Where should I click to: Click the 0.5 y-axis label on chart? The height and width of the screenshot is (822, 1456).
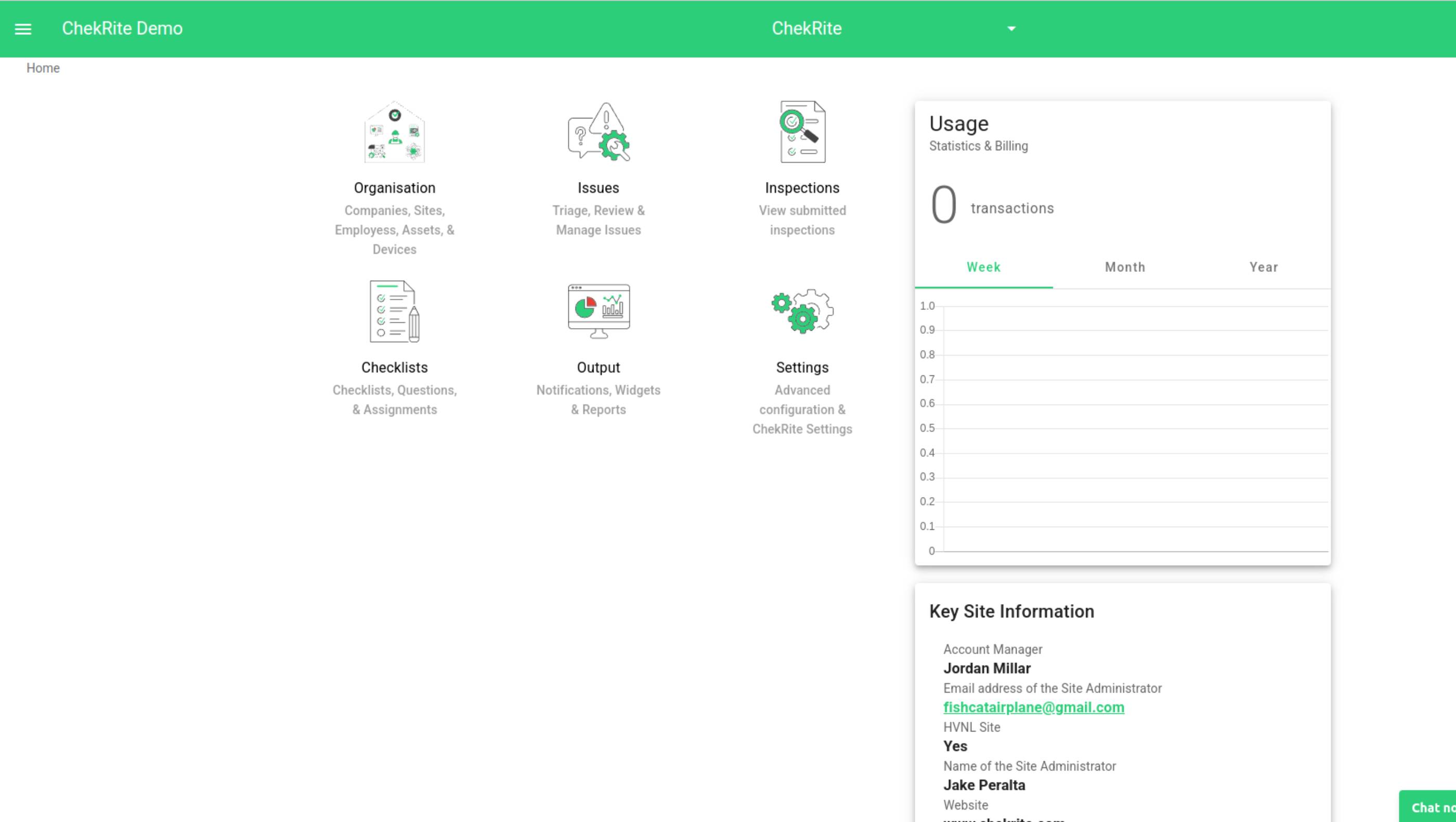[927, 428]
